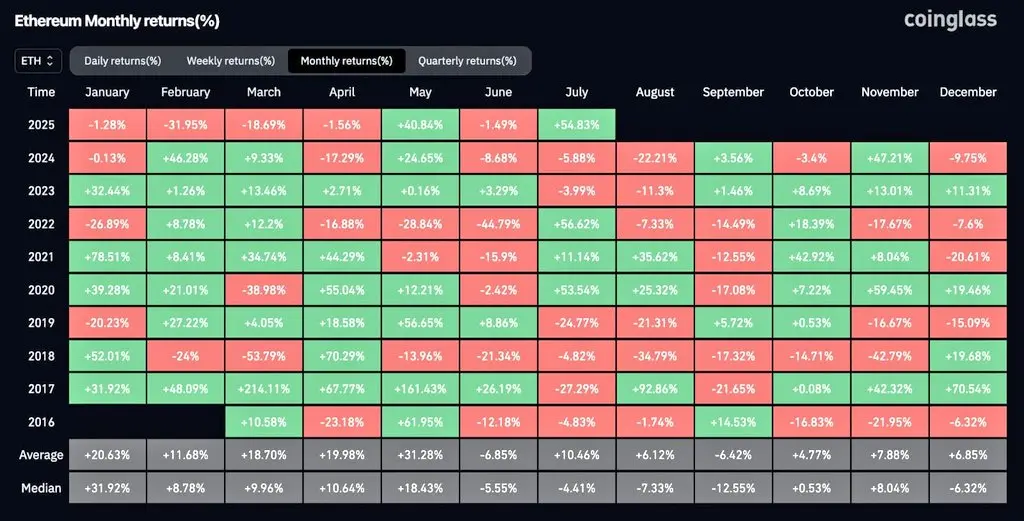Switch to Weekly returns(%) tab

pyautogui.click(x=231, y=61)
